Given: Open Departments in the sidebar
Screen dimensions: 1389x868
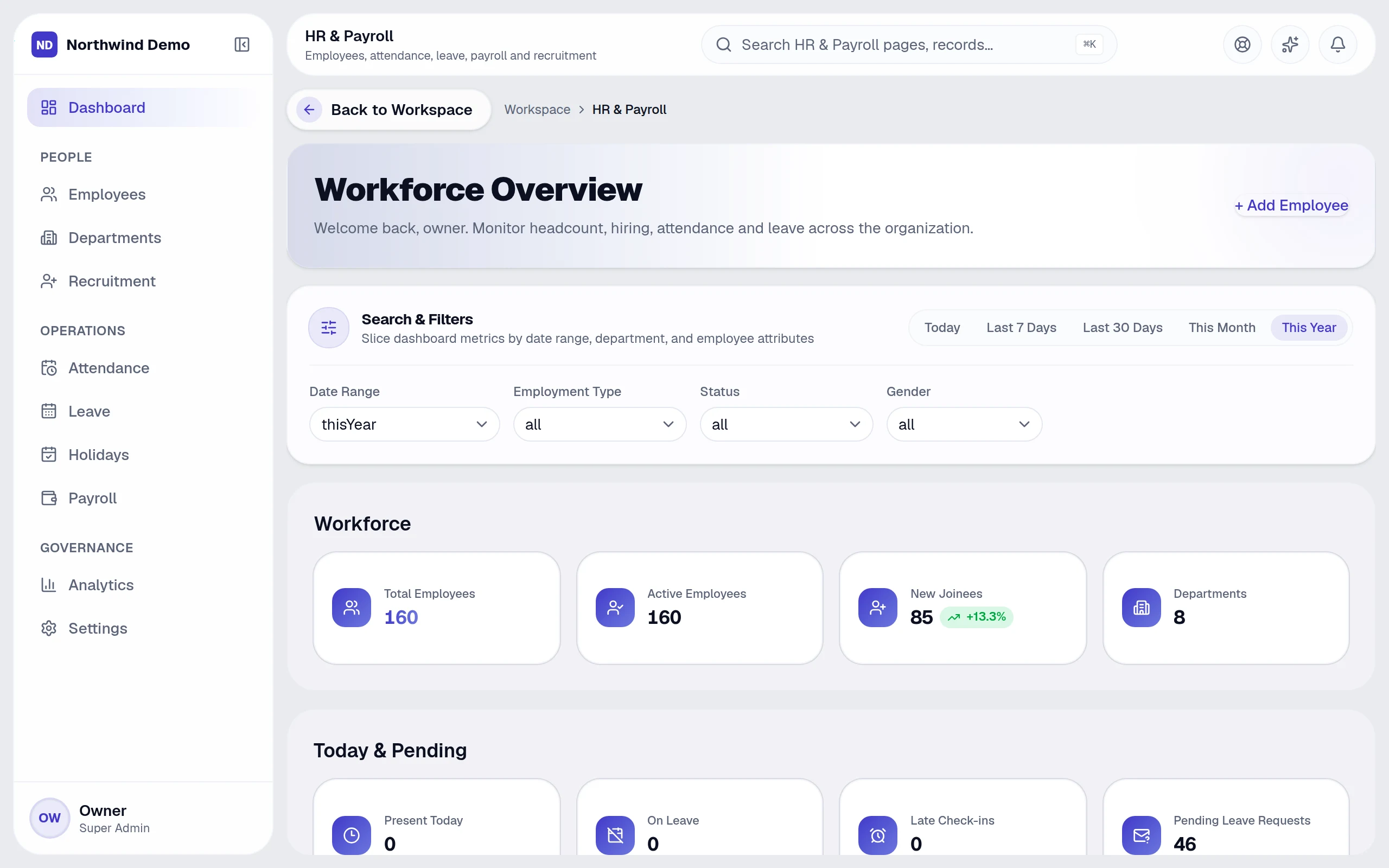Looking at the screenshot, I should 143,238.
